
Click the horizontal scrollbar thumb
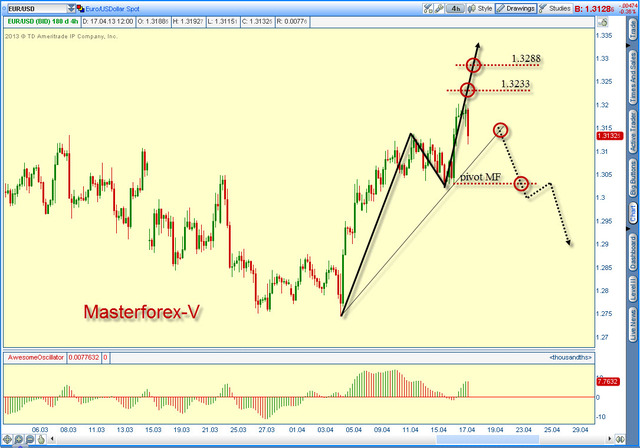click(488, 439)
